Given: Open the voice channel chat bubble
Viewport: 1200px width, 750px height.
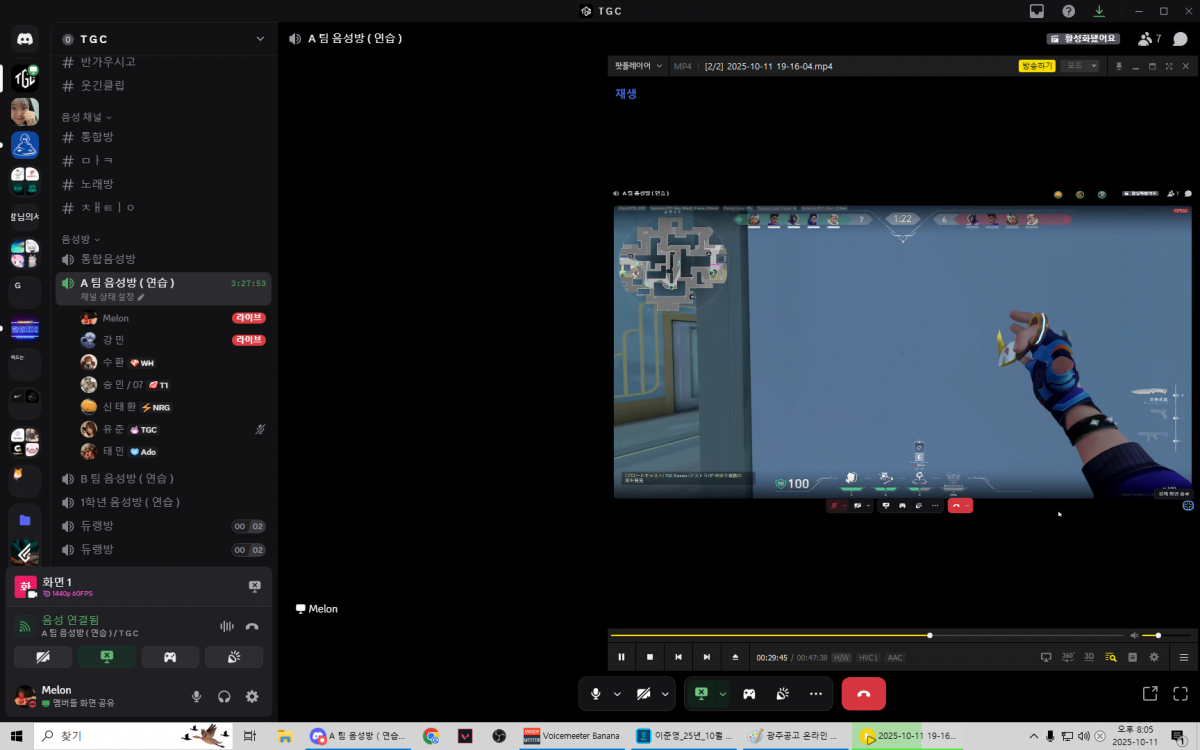Looking at the screenshot, I should (1180, 39).
